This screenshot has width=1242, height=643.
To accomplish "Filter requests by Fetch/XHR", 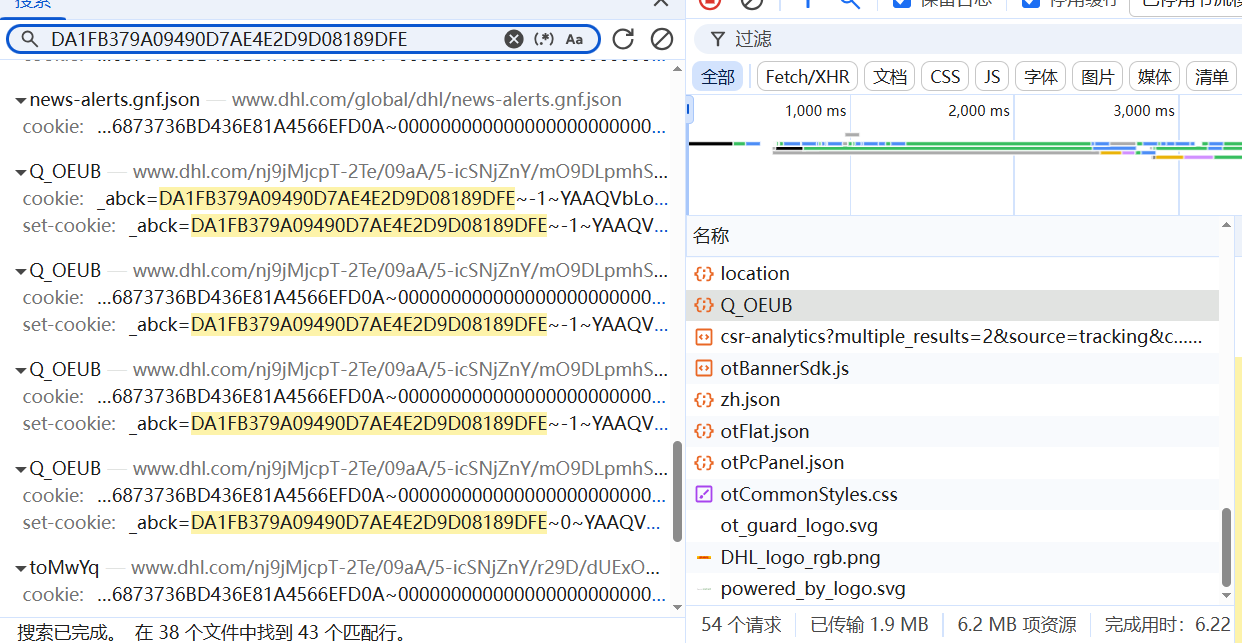I will click(x=807, y=77).
